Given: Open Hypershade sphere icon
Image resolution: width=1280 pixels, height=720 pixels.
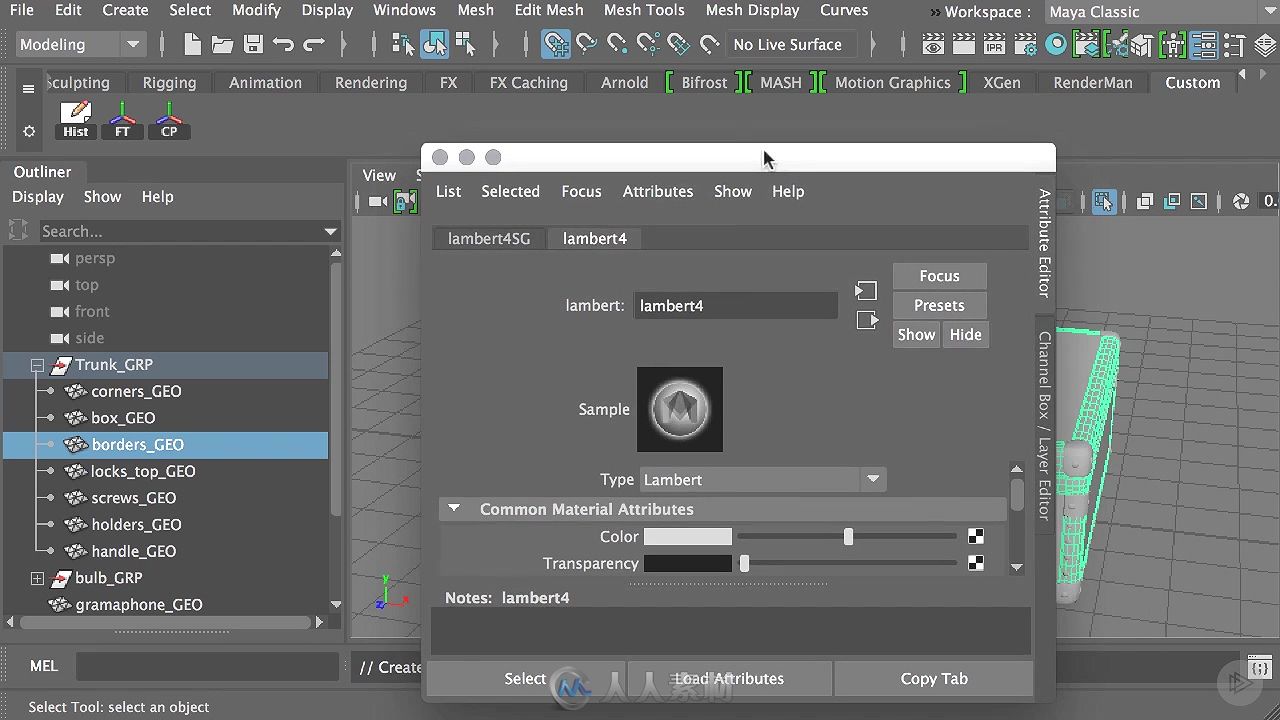Looking at the screenshot, I should [x=1056, y=44].
